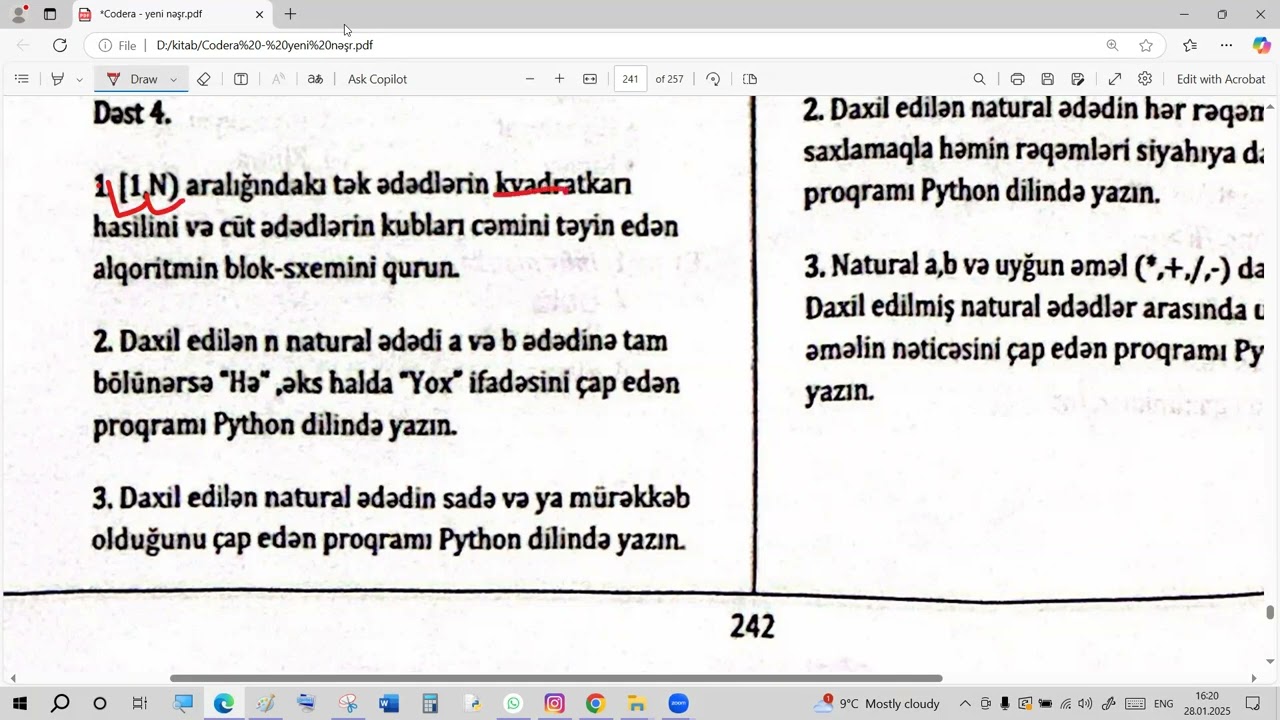
Task: Click the scroll right arrow
Action: 1254,678
